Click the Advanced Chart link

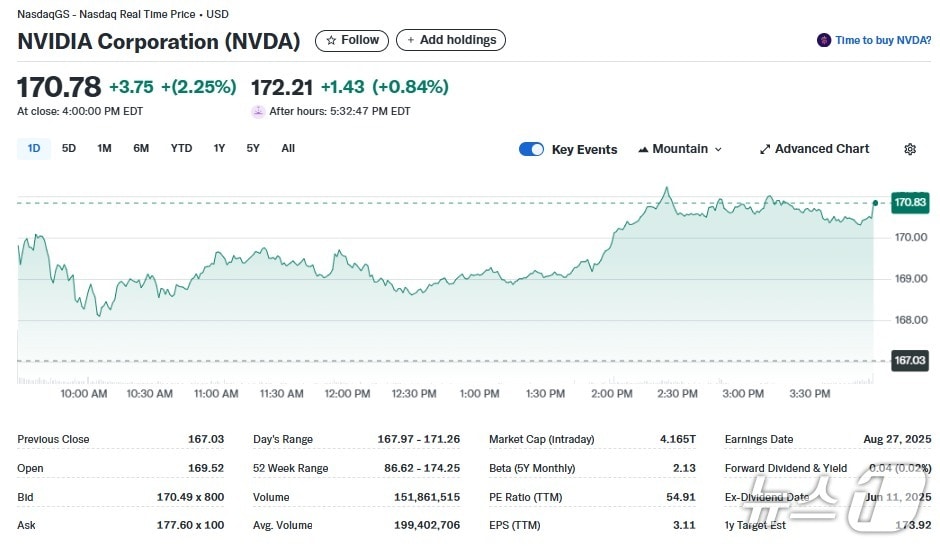pos(822,149)
